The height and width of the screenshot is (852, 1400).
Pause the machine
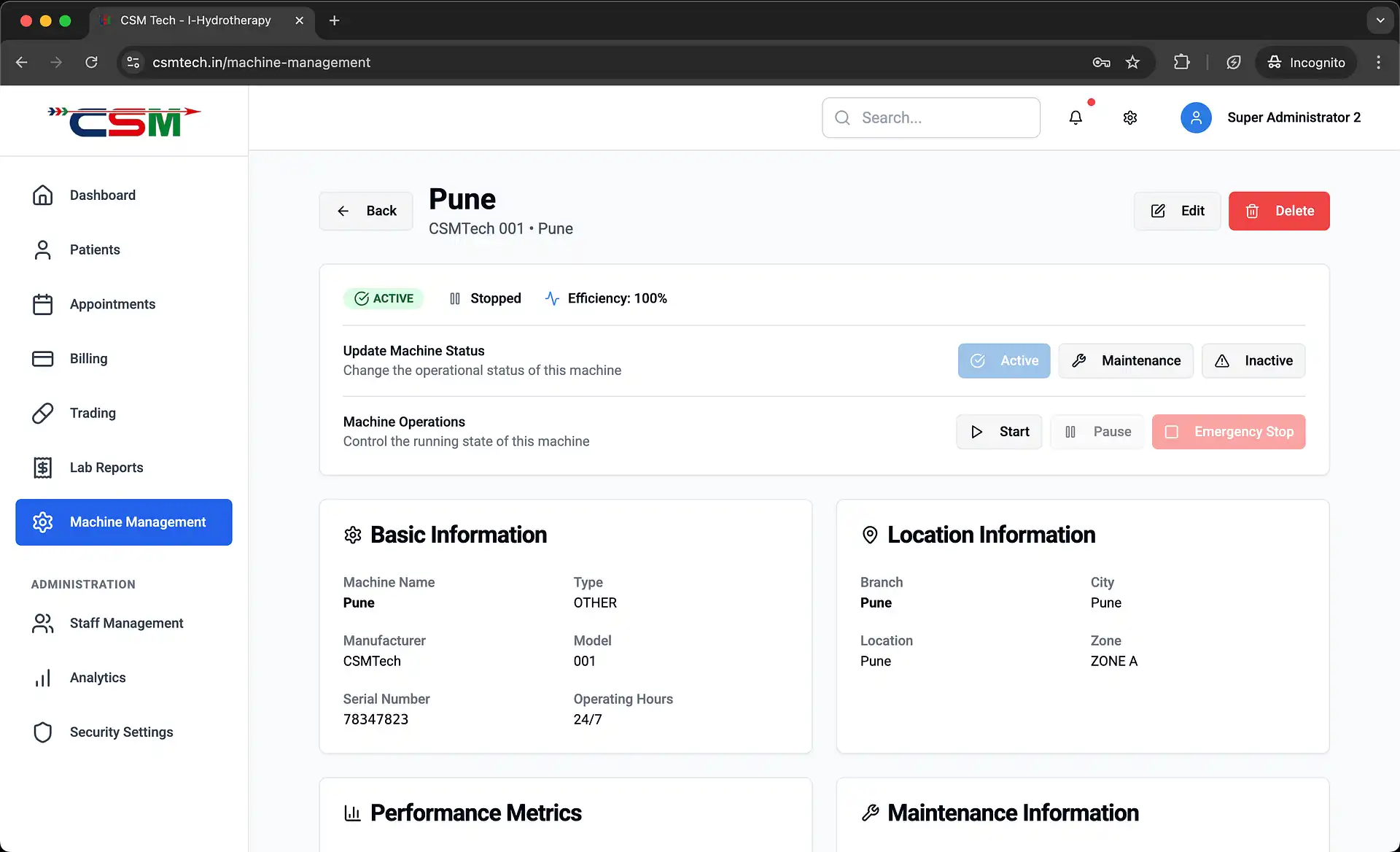[1097, 432]
